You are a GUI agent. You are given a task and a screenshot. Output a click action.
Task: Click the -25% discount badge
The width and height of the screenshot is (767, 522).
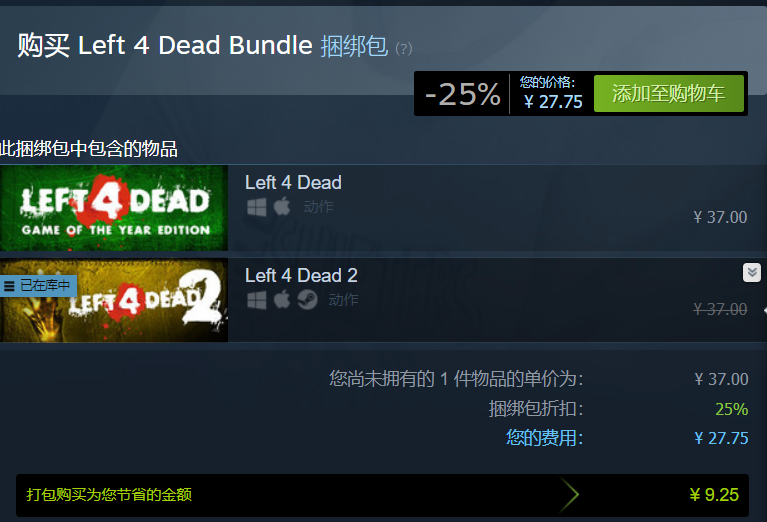[x=462, y=93]
